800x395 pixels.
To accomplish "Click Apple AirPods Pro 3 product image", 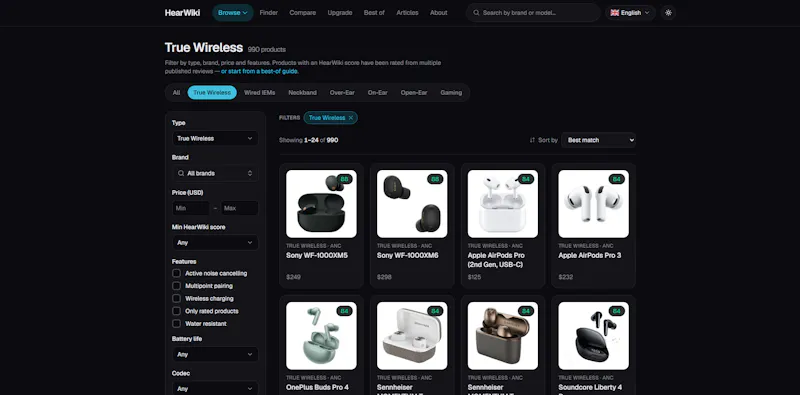I will 593,204.
